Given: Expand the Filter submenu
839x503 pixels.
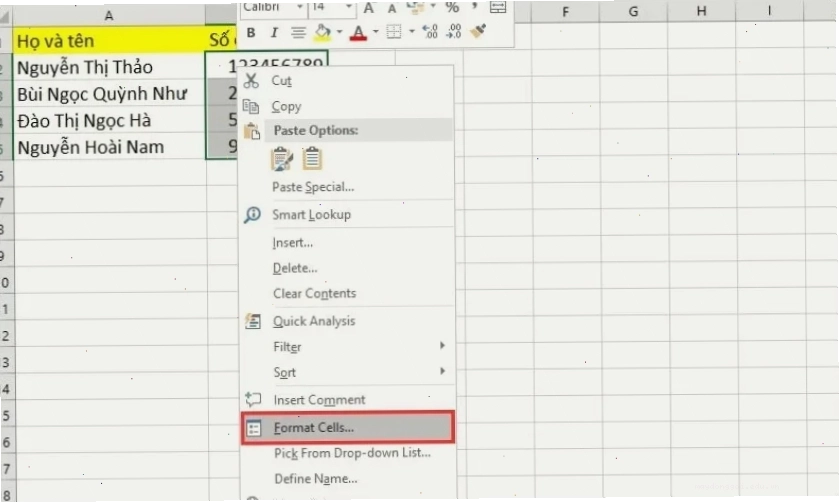Looking at the screenshot, I should point(347,347).
